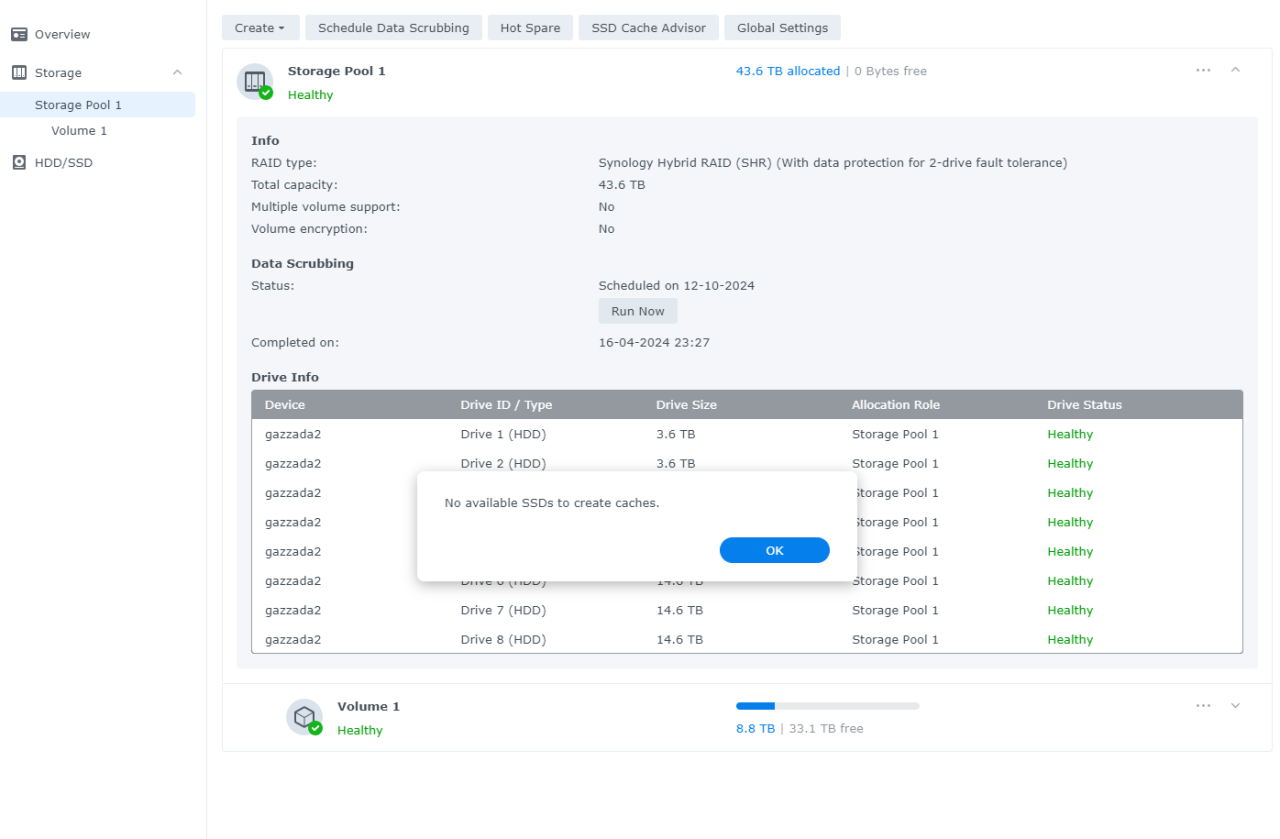
Task: Click the Storage section icon
Action: (19, 73)
